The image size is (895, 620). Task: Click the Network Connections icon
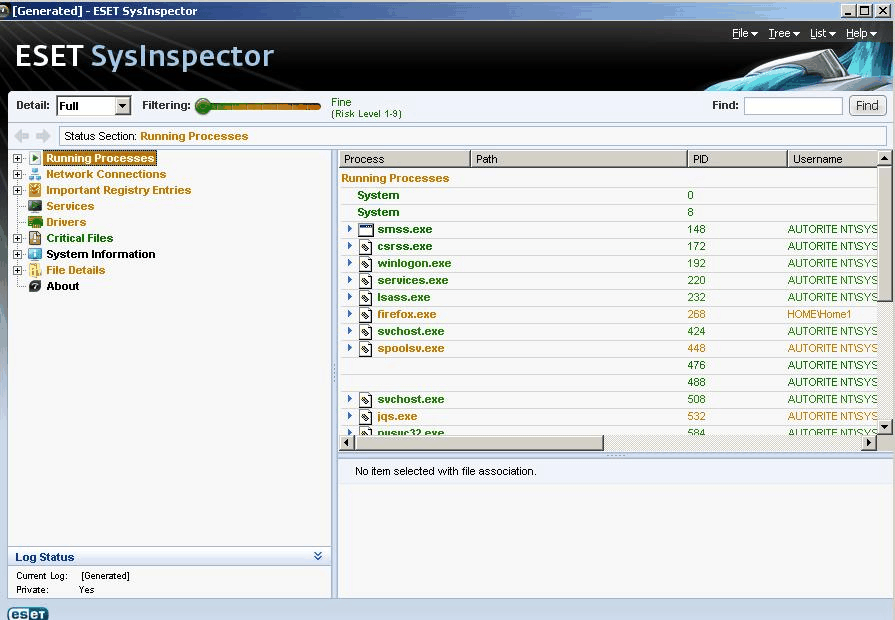click(x=35, y=174)
